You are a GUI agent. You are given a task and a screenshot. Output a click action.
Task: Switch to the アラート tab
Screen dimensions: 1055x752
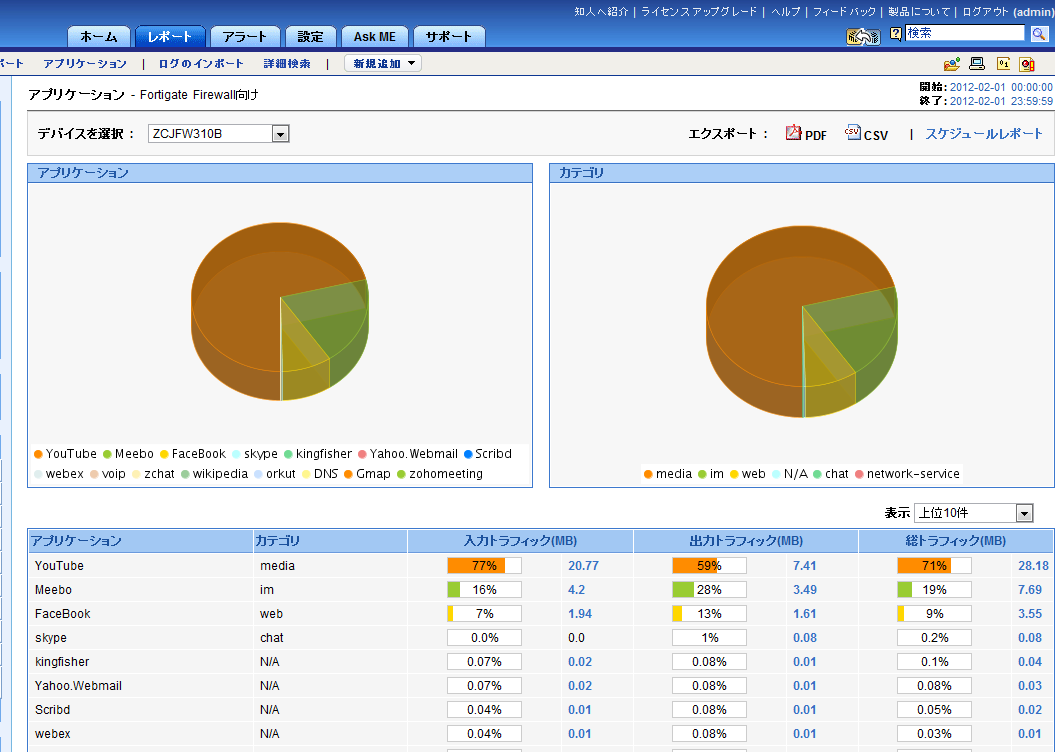click(245, 37)
